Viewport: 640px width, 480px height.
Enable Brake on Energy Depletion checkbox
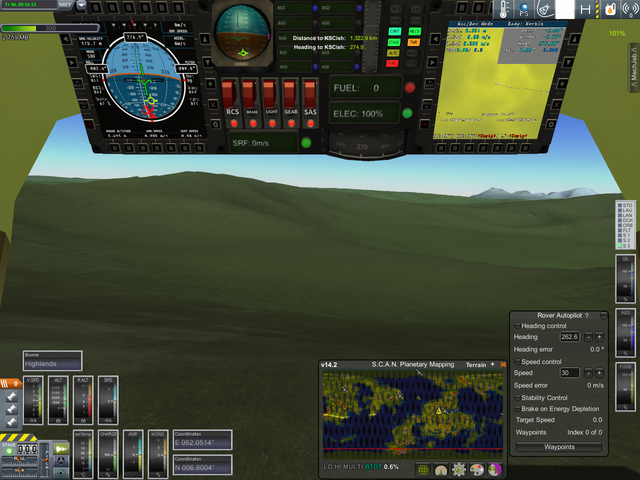tap(518, 409)
